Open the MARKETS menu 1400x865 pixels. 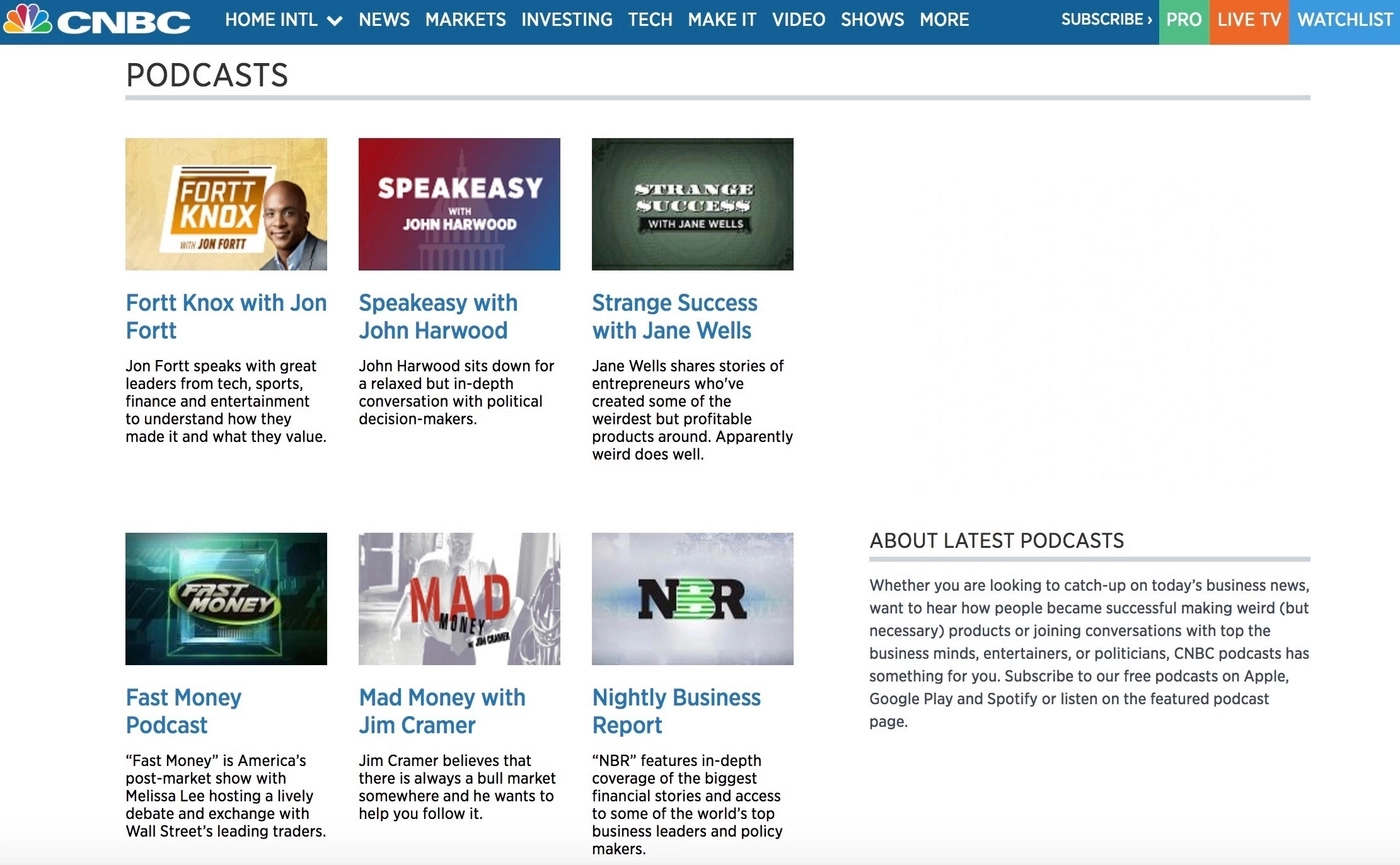click(x=465, y=20)
